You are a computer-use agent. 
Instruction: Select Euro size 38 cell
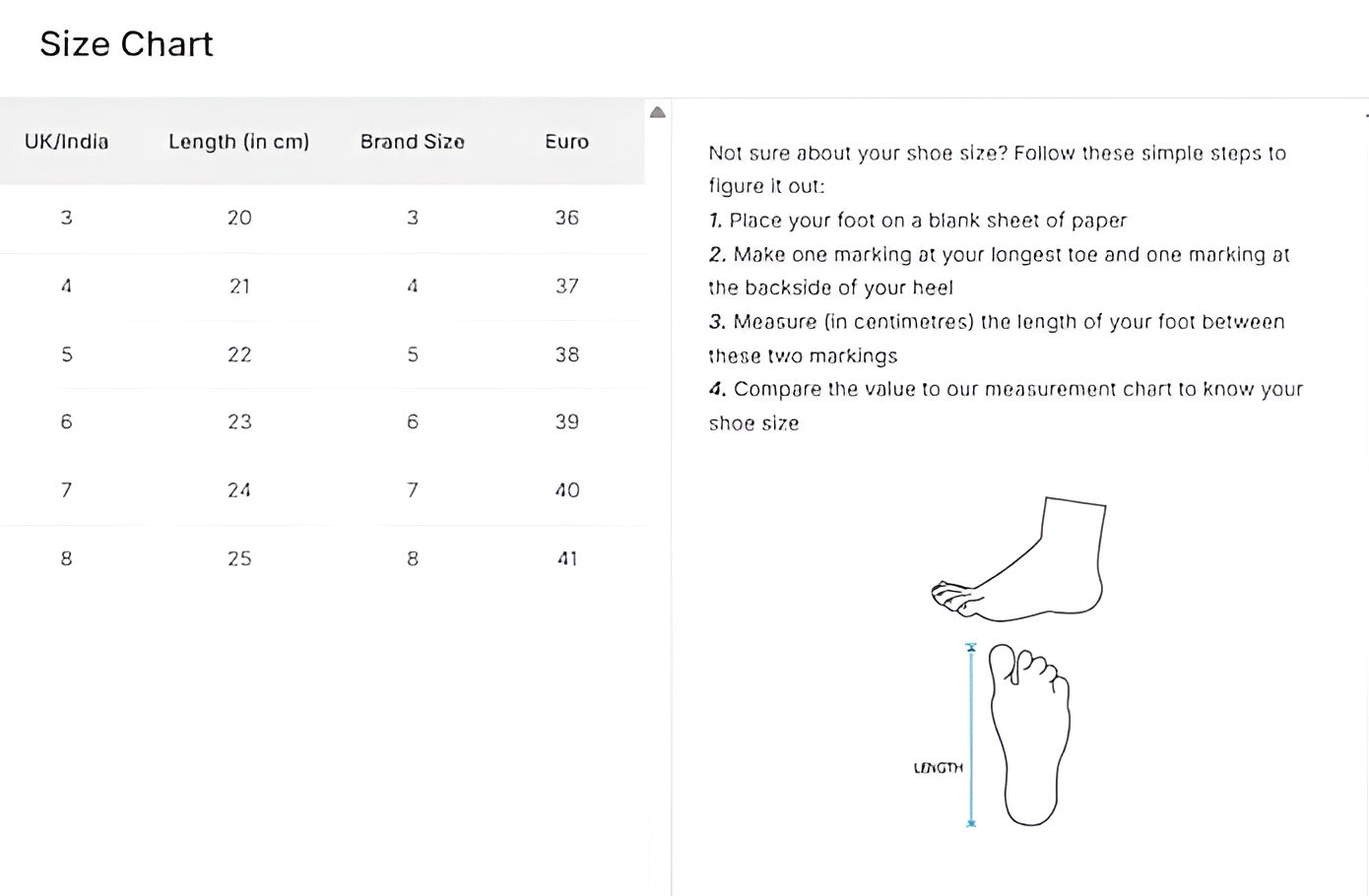point(566,354)
